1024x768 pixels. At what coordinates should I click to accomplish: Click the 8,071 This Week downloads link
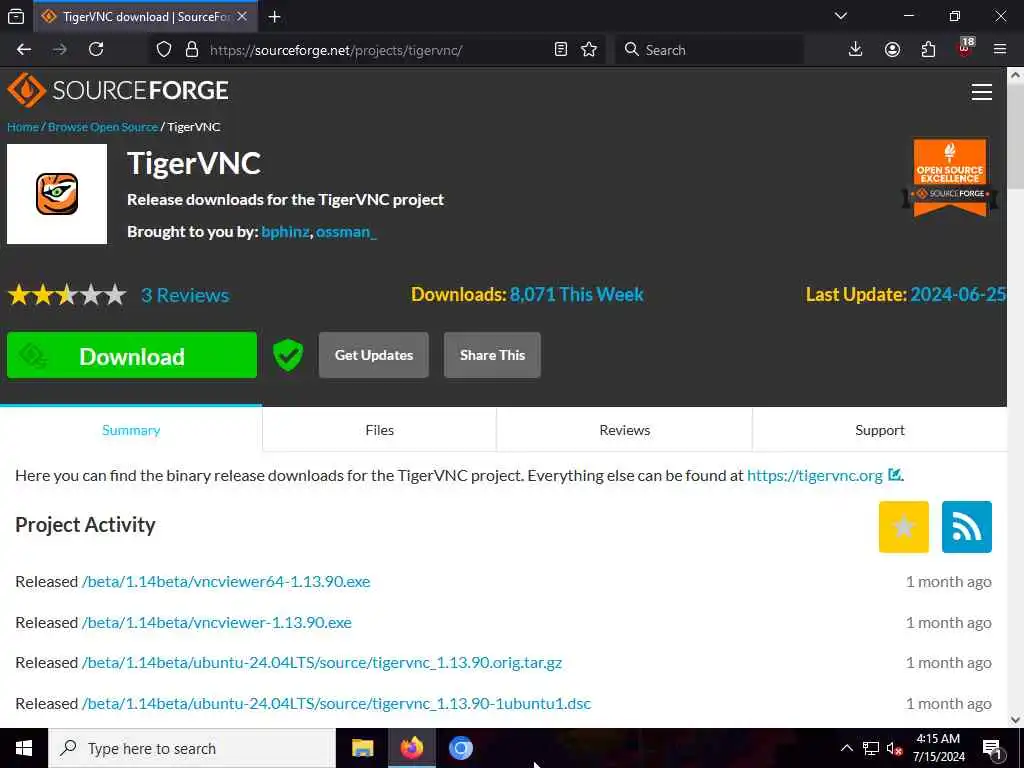click(x=577, y=295)
